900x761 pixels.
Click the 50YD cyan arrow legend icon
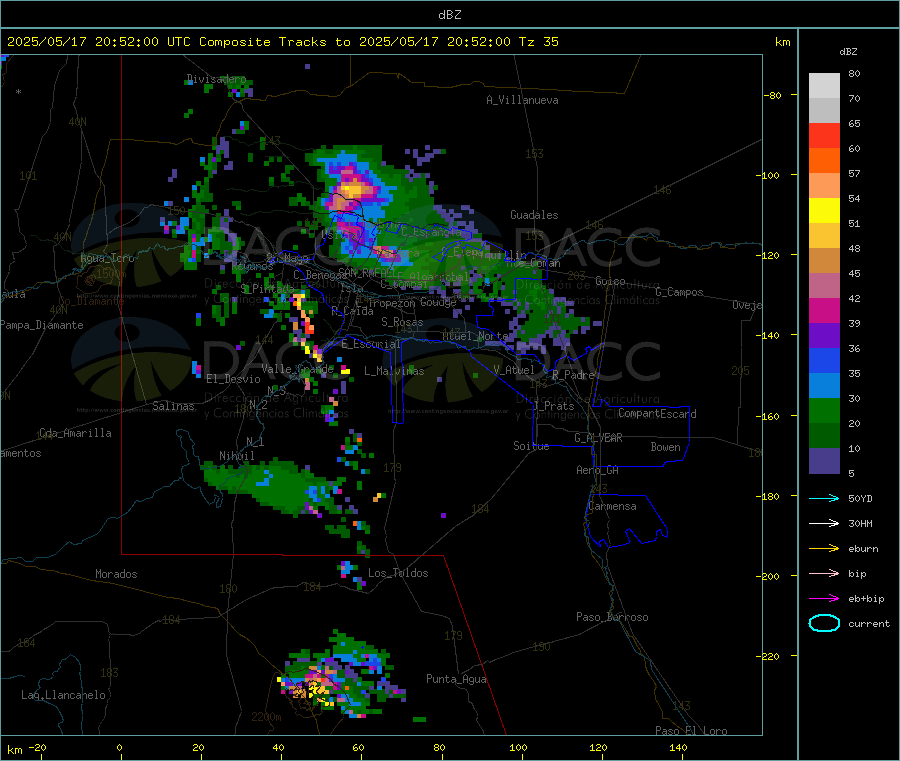pos(824,498)
